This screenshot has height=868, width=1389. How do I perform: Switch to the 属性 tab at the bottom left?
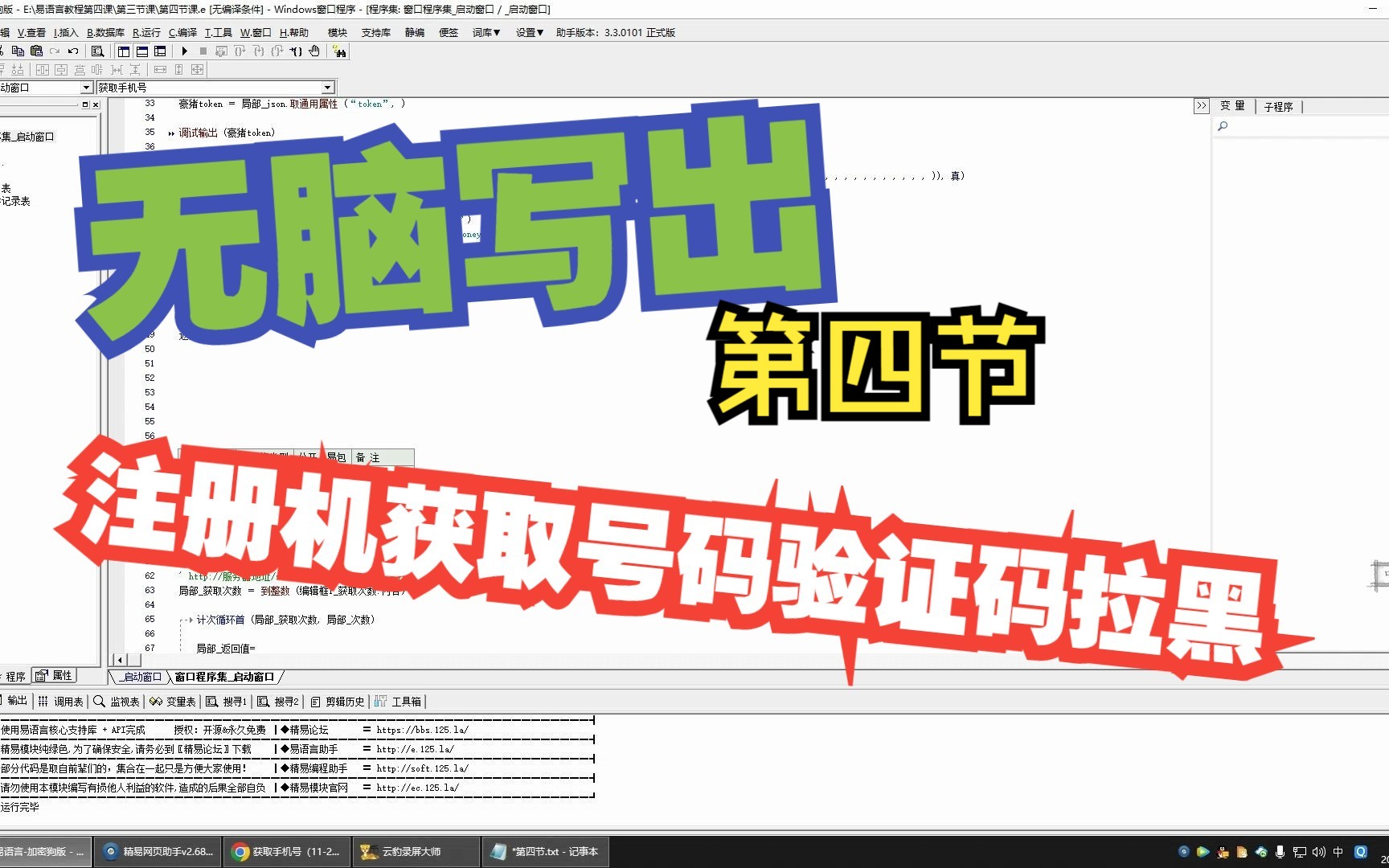point(55,676)
